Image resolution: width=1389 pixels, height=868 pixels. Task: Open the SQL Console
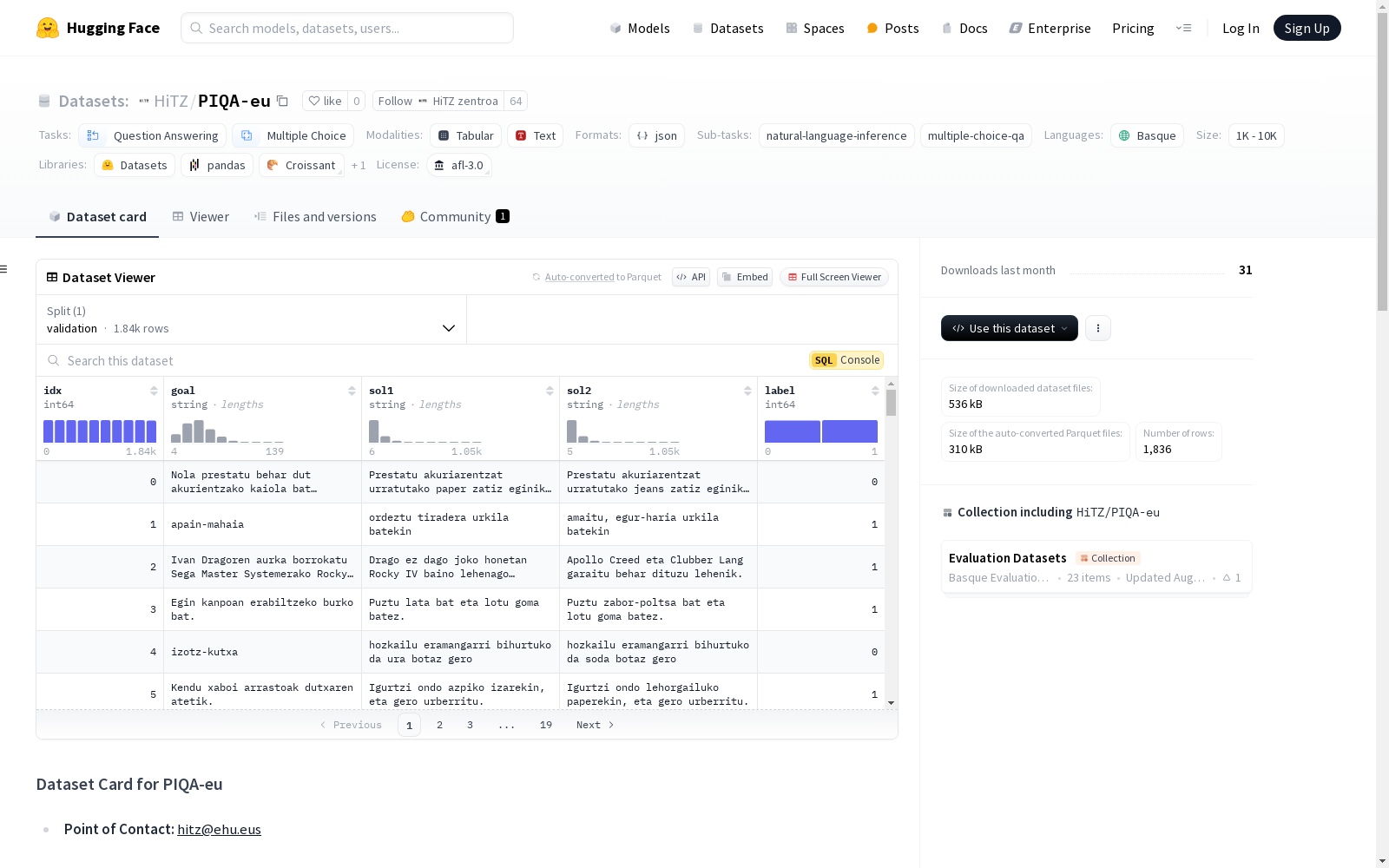[x=846, y=360]
